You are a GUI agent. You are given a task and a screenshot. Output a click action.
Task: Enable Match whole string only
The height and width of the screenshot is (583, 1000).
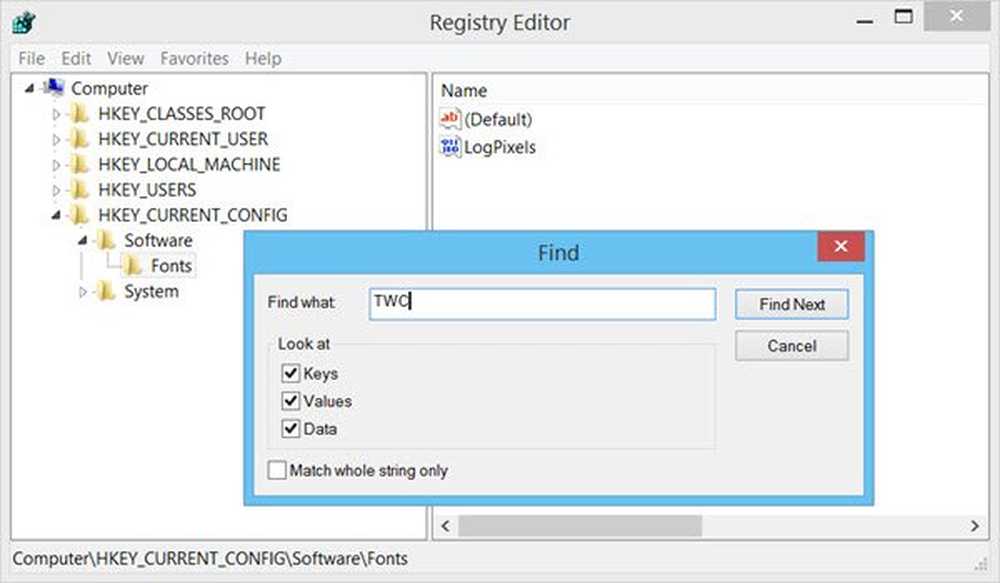[277, 470]
